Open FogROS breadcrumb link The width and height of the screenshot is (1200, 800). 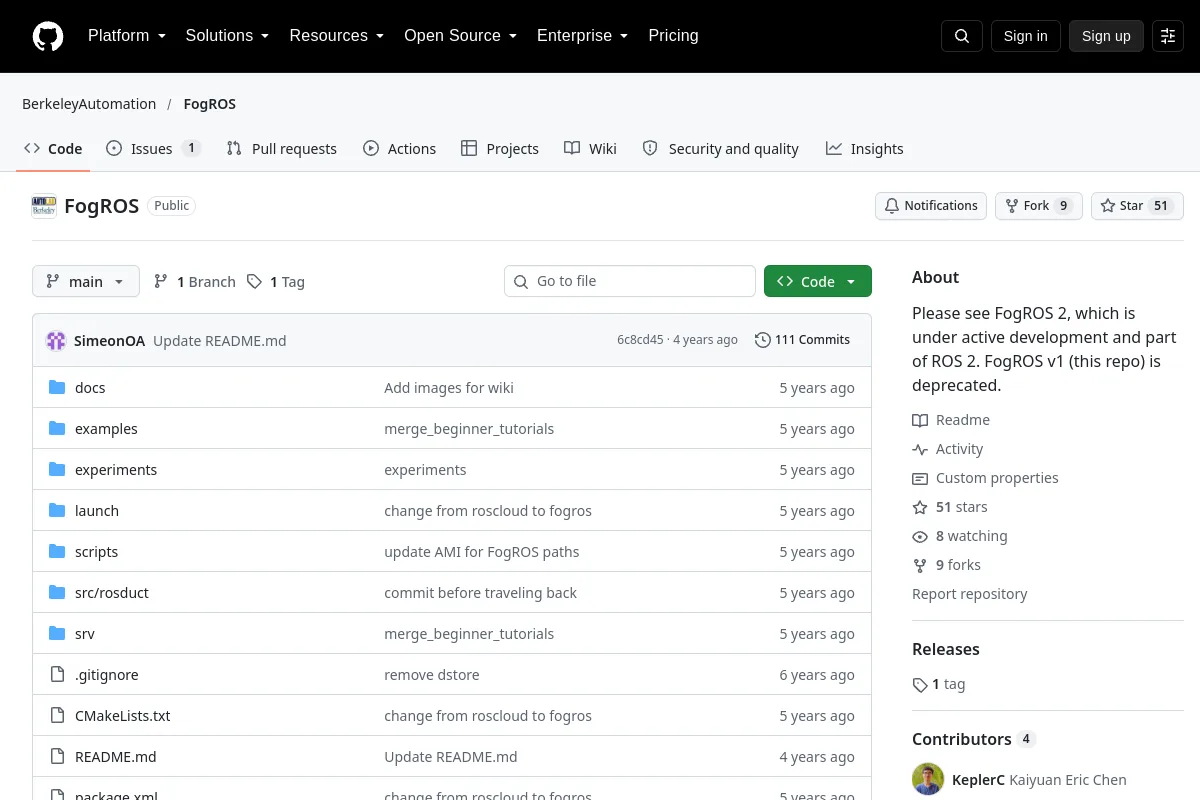[210, 104]
